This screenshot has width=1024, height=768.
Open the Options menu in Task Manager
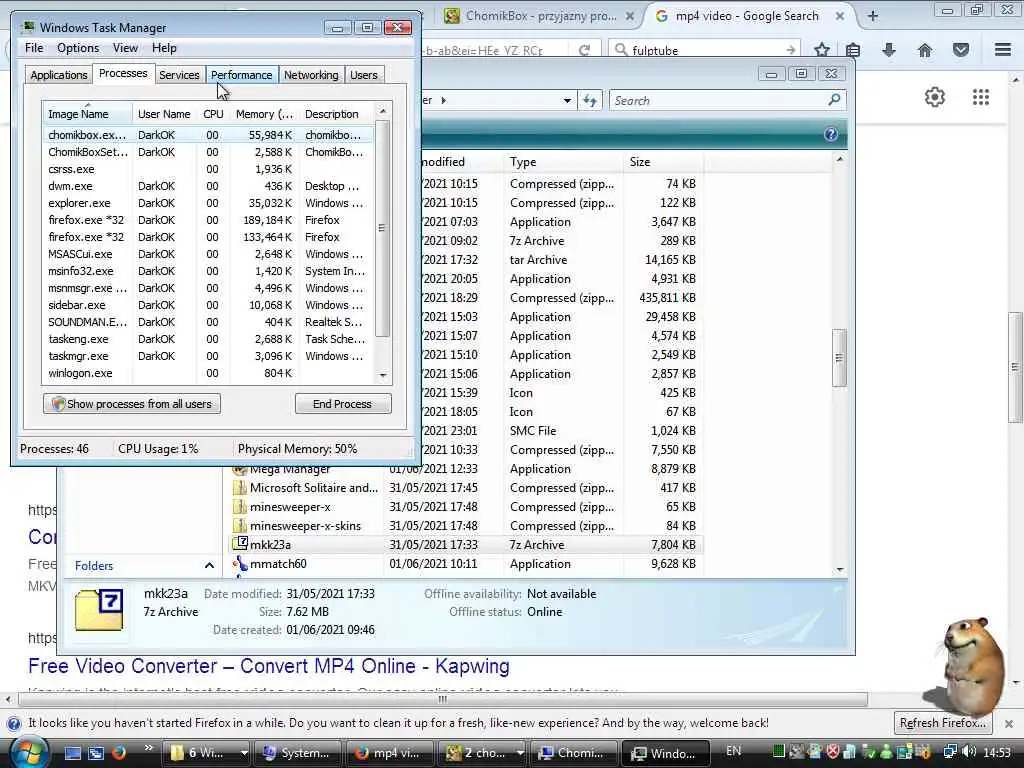click(78, 48)
